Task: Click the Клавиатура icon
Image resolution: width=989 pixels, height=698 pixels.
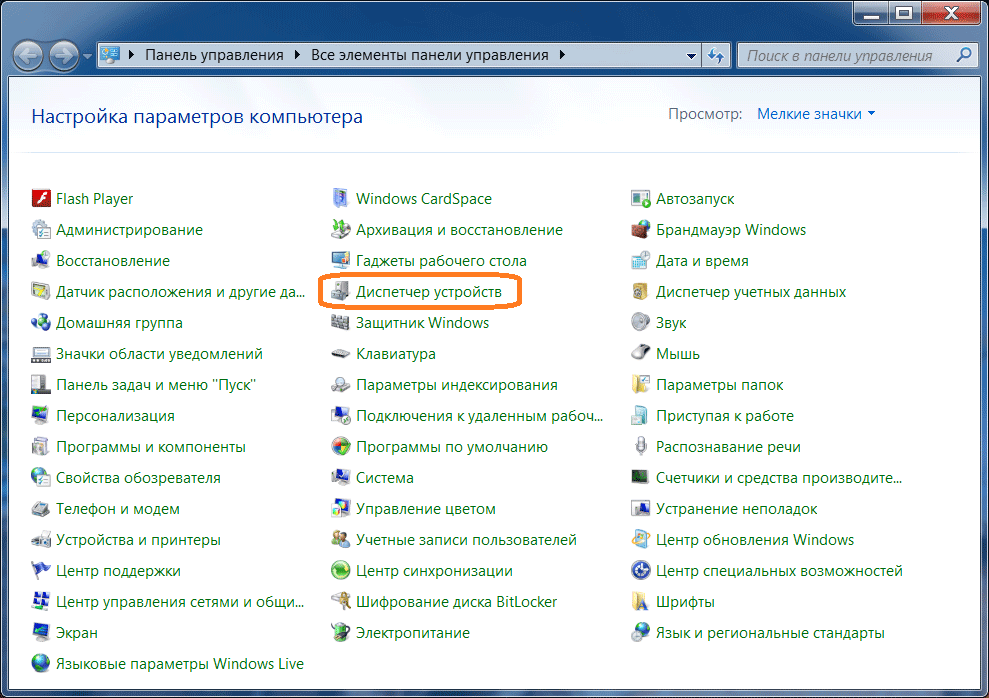Action: point(341,354)
